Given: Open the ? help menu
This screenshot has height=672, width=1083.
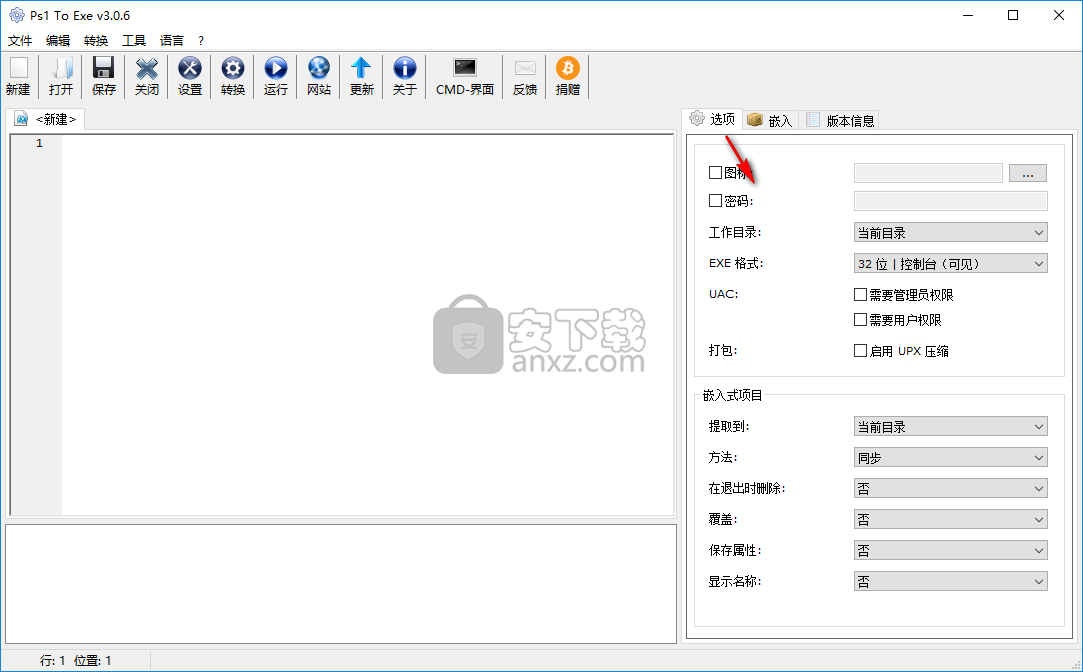Looking at the screenshot, I should click(x=201, y=41).
